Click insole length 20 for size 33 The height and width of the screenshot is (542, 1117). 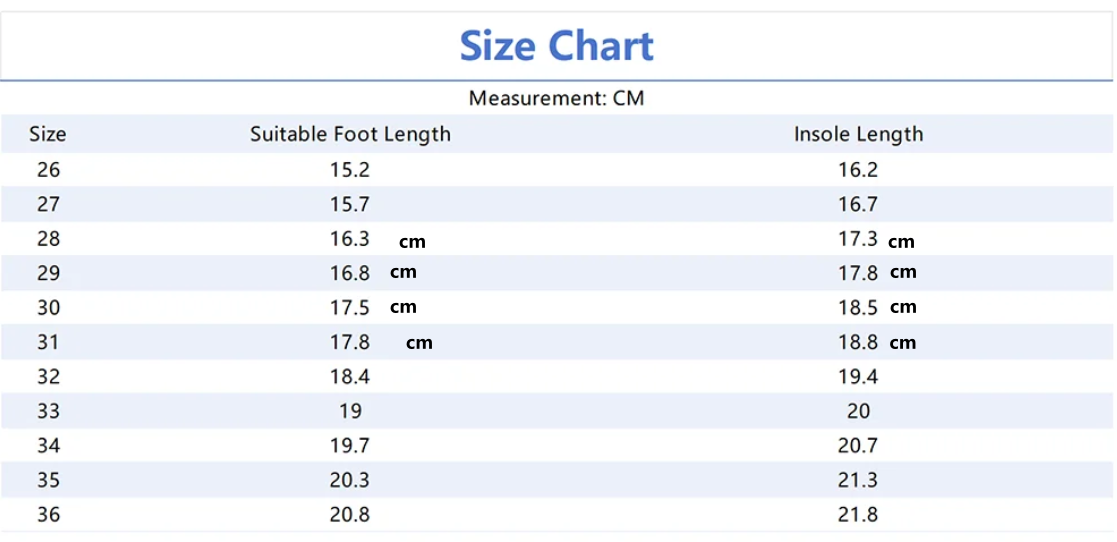coord(858,411)
